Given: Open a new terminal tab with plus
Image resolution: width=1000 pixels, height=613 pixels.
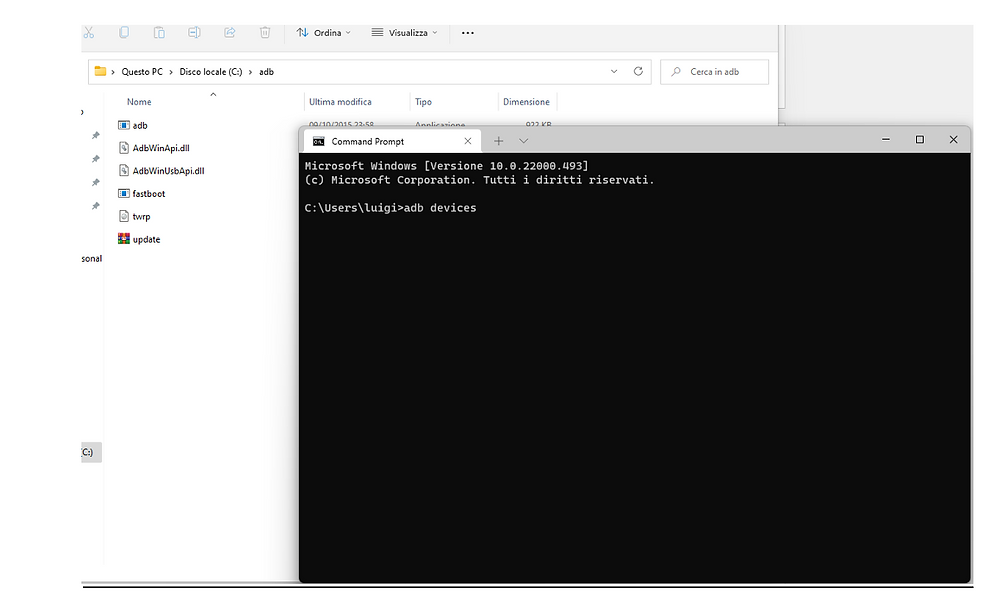Looking at the screenshot, I should (499, 141).
